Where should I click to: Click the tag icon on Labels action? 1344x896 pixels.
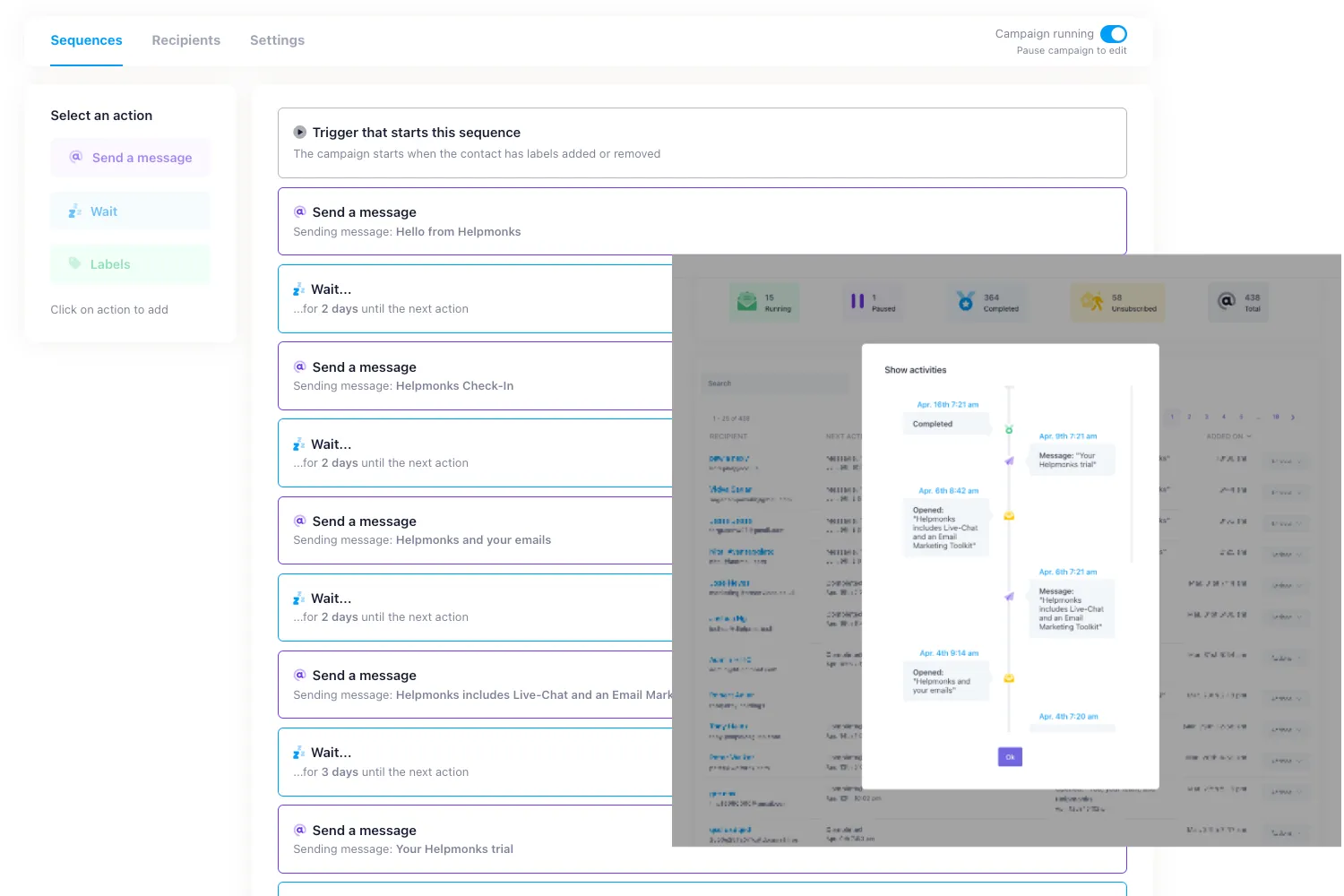point(75,263)
